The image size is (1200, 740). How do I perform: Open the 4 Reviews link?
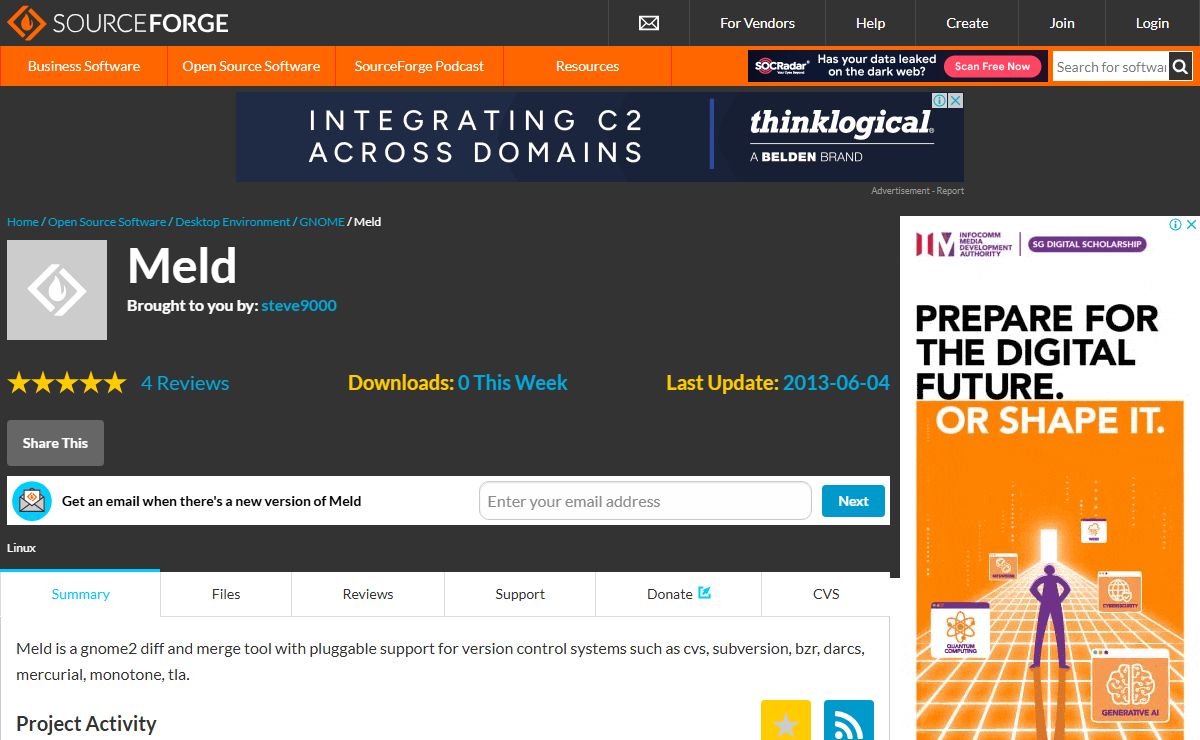tap(185, 383)
